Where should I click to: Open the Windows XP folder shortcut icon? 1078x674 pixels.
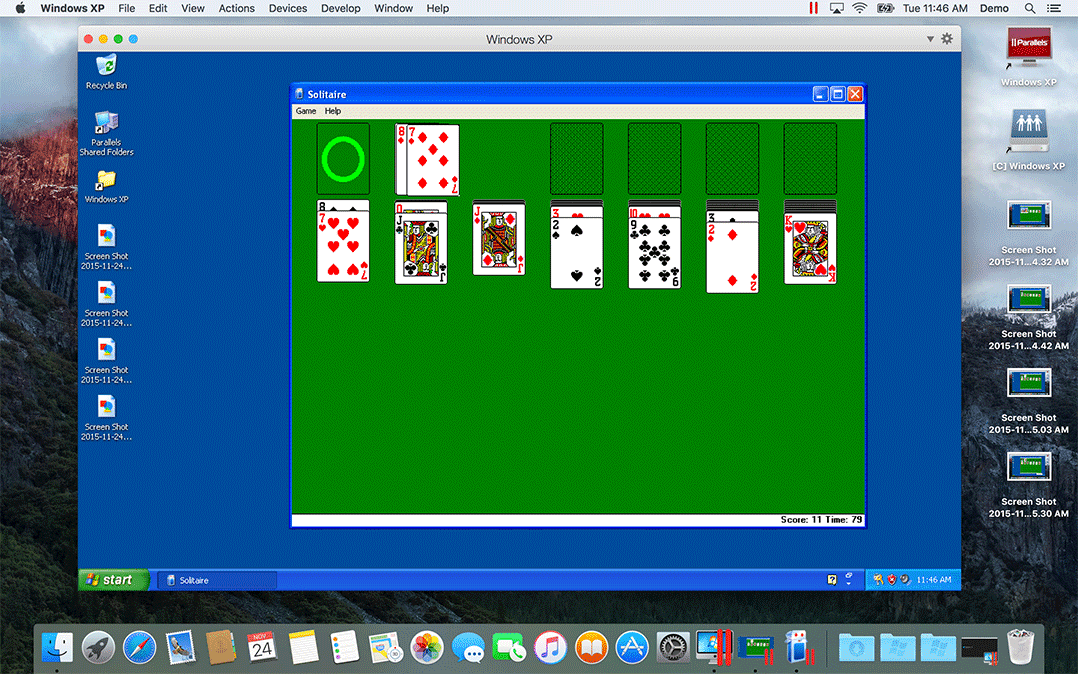click(x=106, y=186)
